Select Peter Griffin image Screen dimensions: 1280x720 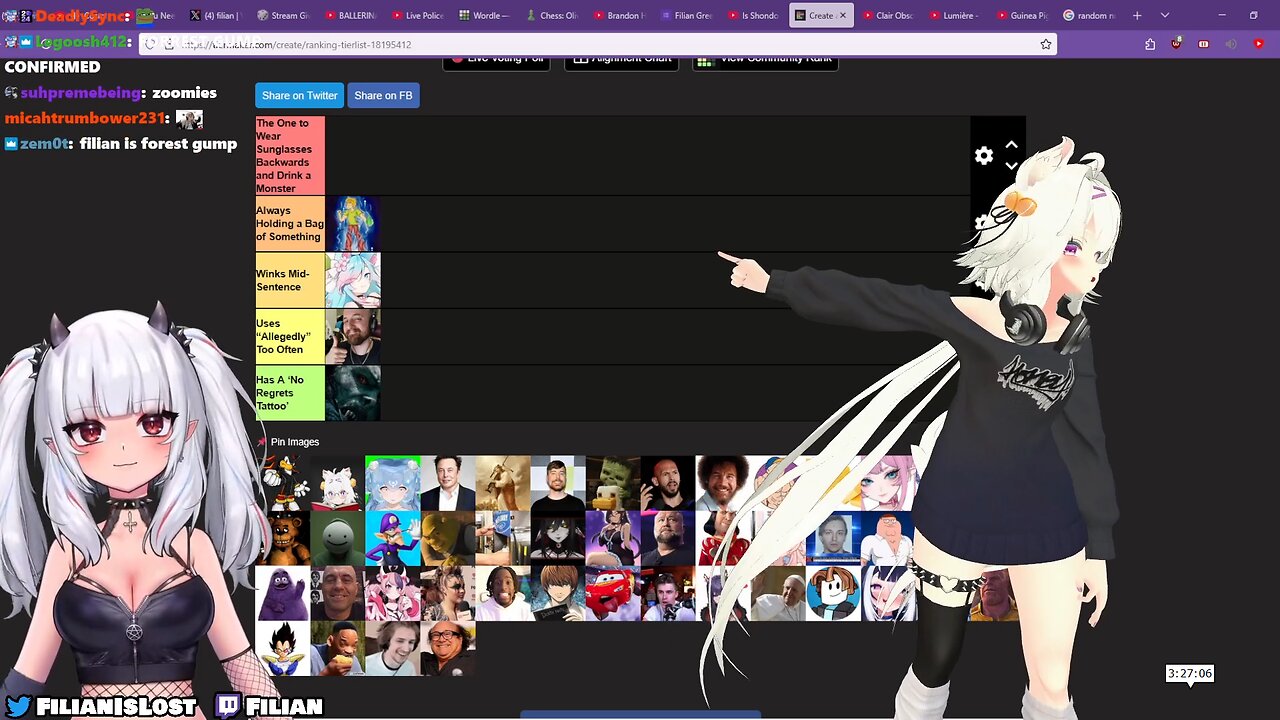[x=888, y=538]
